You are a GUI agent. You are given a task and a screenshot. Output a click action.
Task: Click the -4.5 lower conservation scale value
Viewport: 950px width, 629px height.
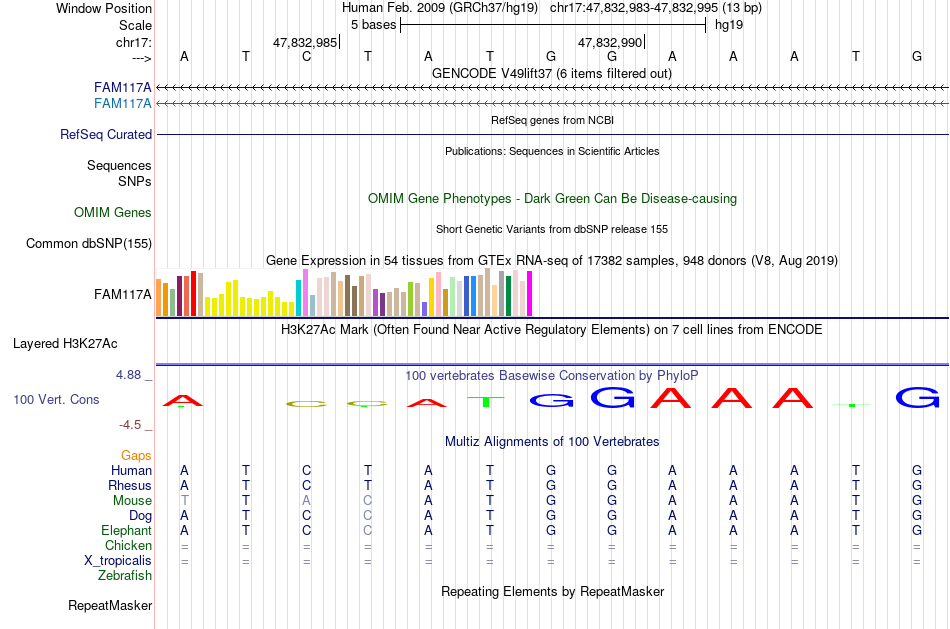click(x=130, y=425)
